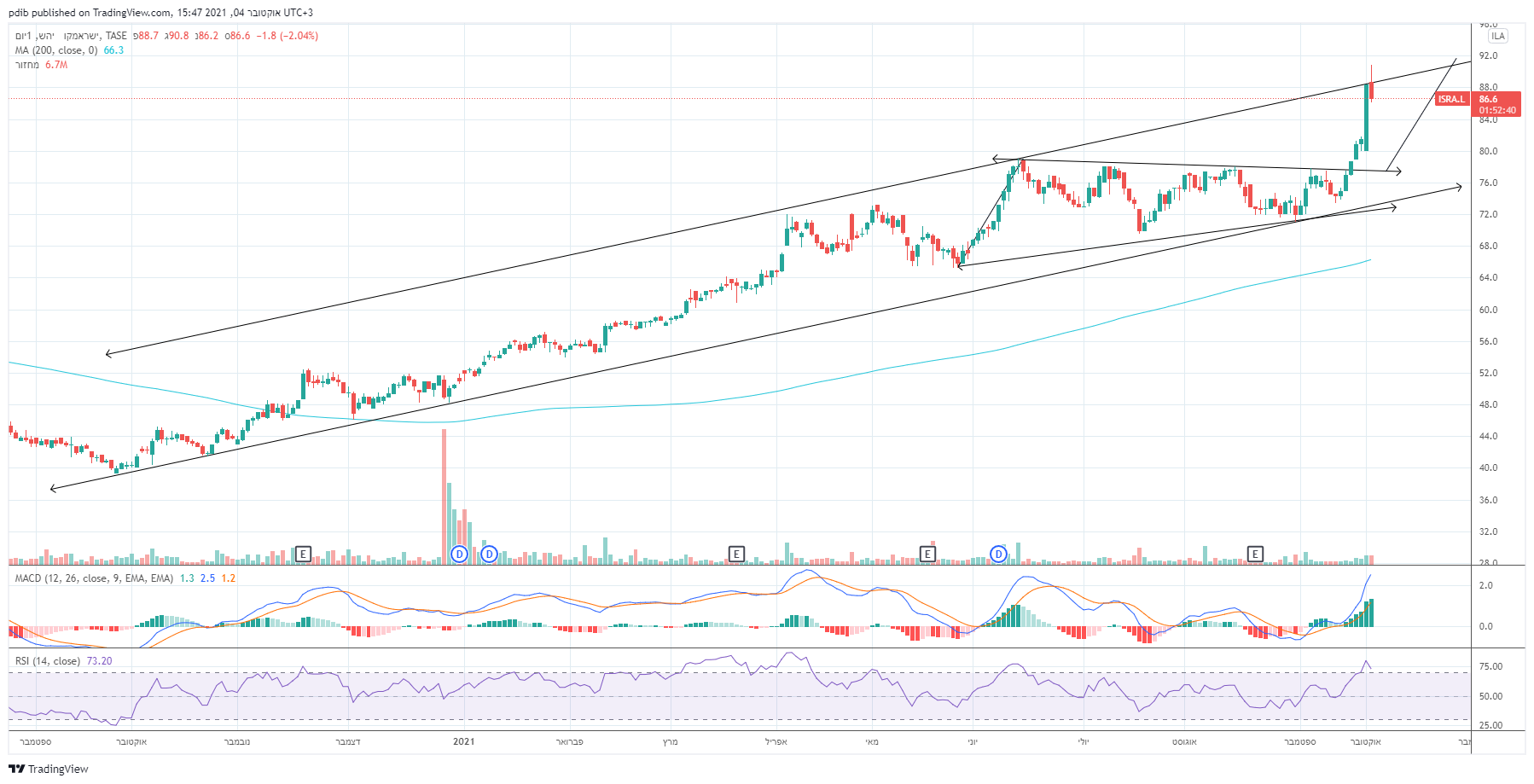Viewport: 1534px width, 784px height.
Task: Click the high price 90.8
Action: (x=177, y=36)
